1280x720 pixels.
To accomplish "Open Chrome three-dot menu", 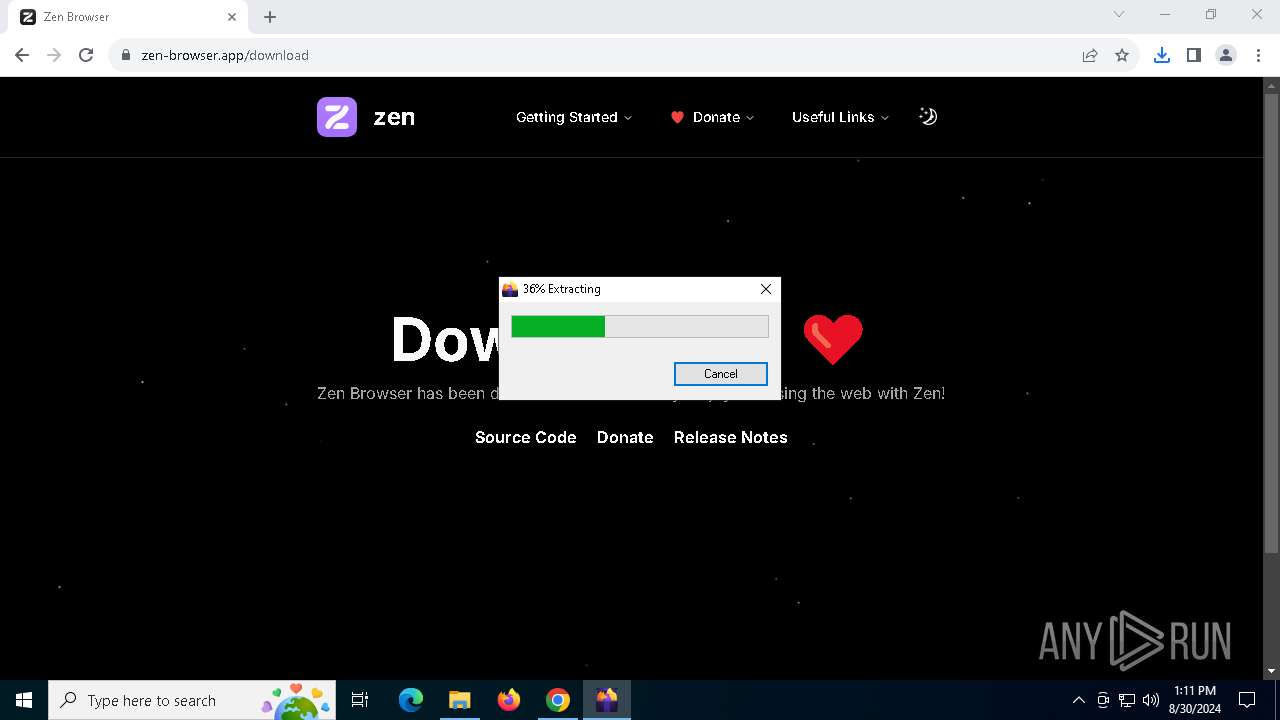I will click(1258, 55).
